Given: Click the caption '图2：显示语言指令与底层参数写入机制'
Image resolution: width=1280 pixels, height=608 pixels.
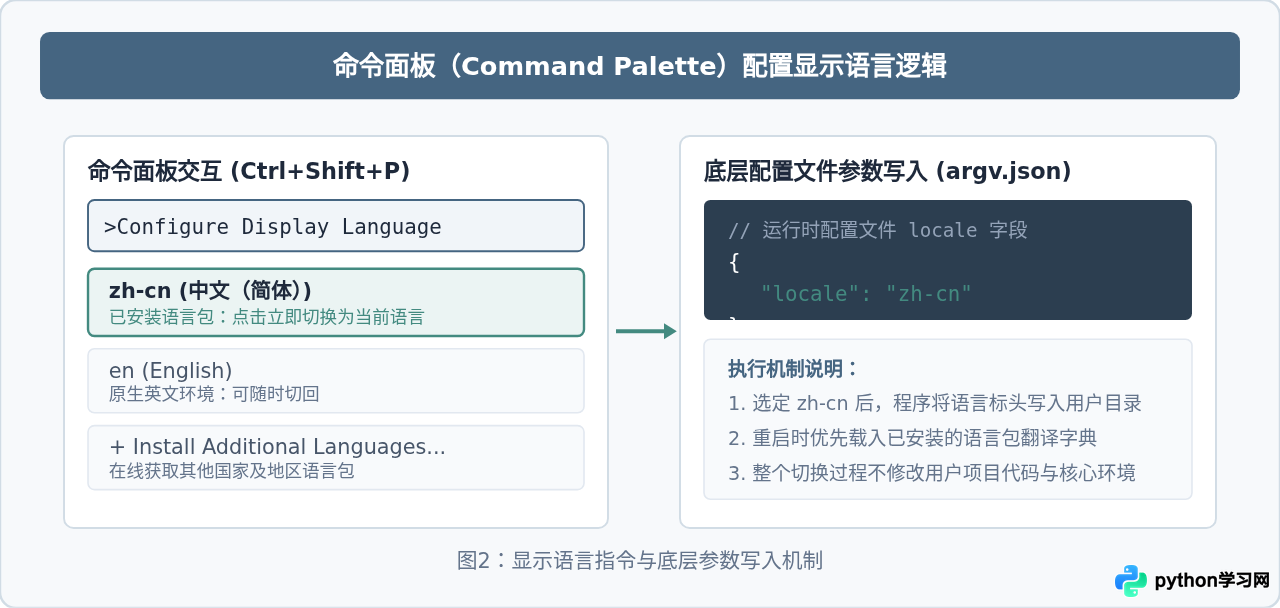Looking at the screenshot, I should 640,560.
